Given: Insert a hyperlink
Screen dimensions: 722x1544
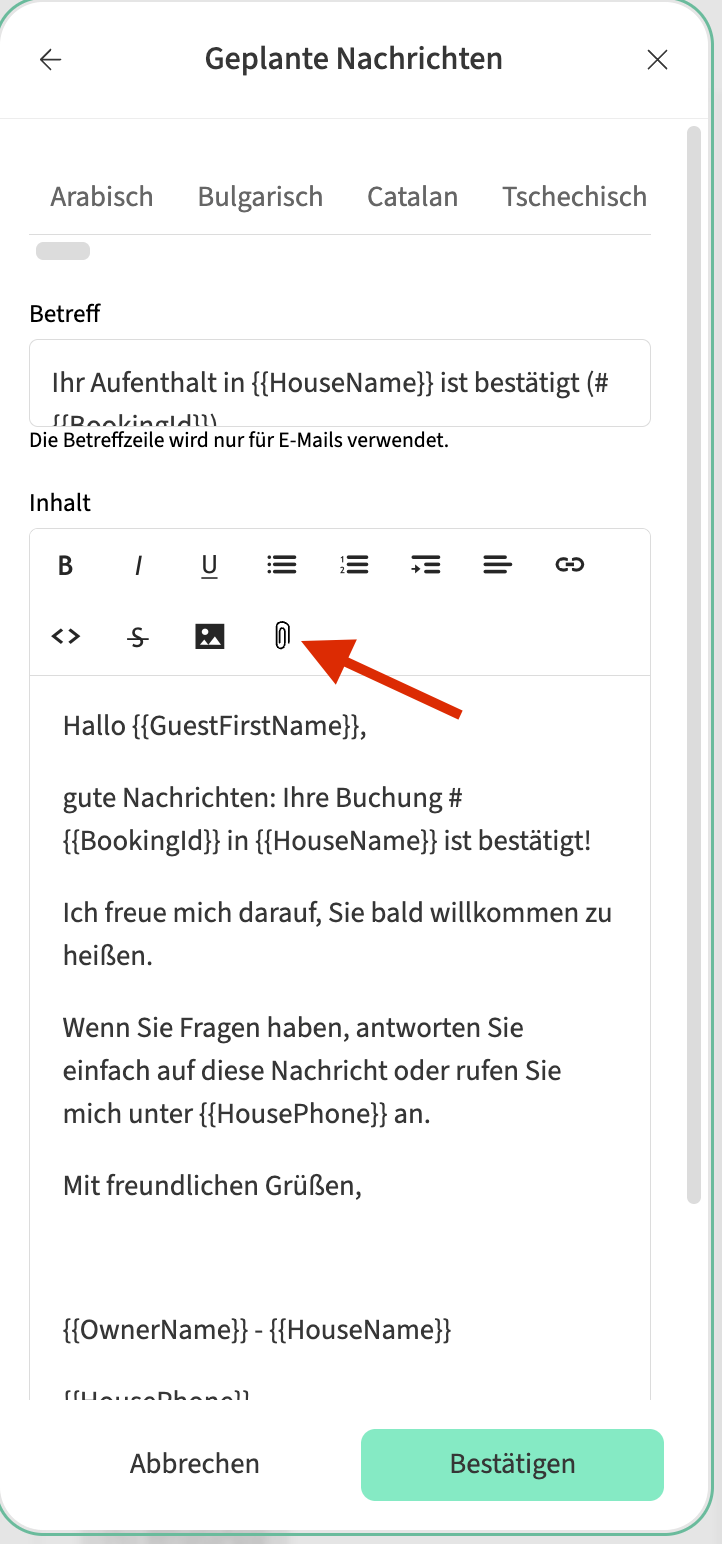Looking at the screenshot, I should [569, 565].
